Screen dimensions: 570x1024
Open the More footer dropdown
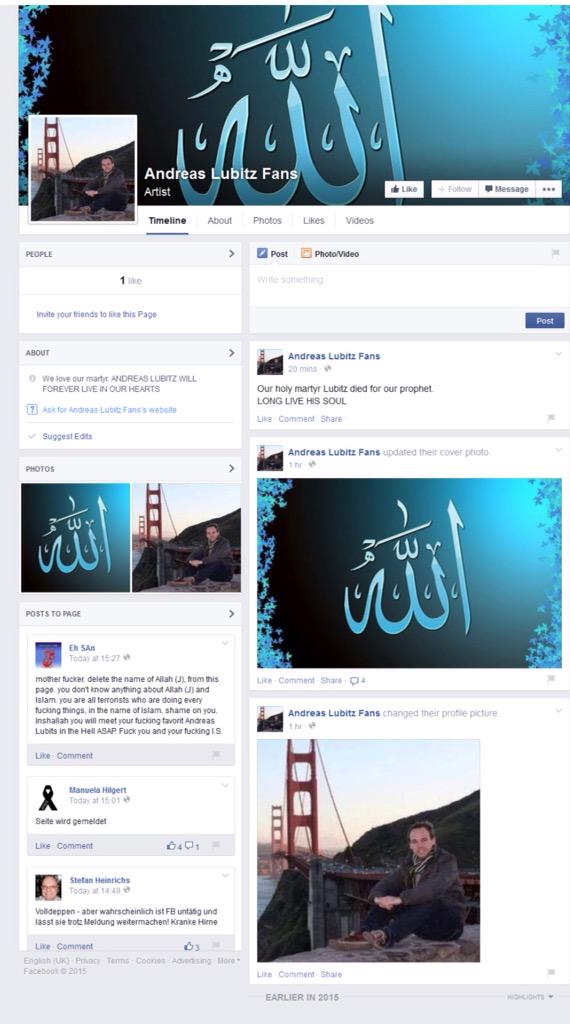pos(229,961)
